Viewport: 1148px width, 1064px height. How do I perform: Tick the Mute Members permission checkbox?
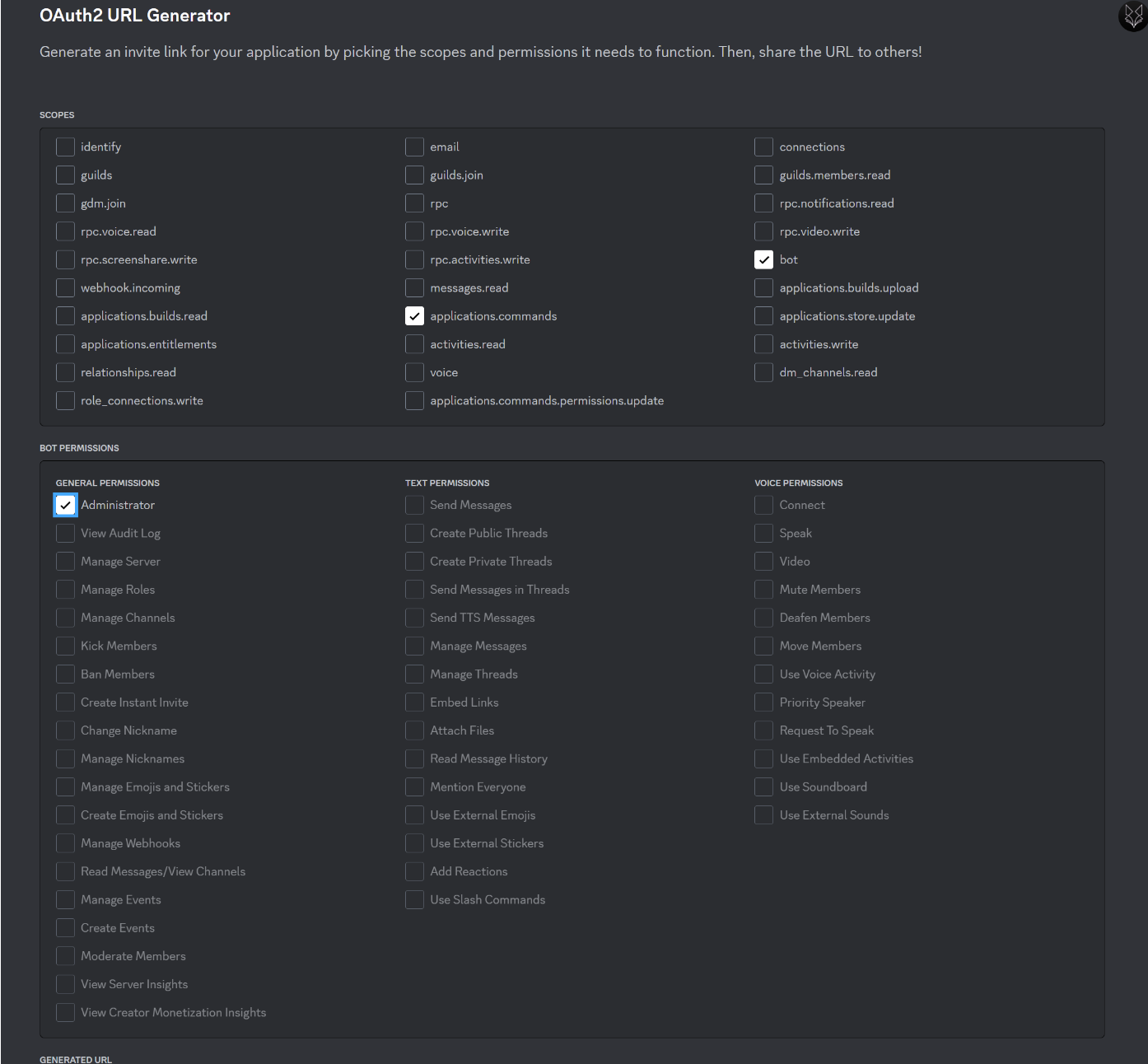click(x=763, y=590)
